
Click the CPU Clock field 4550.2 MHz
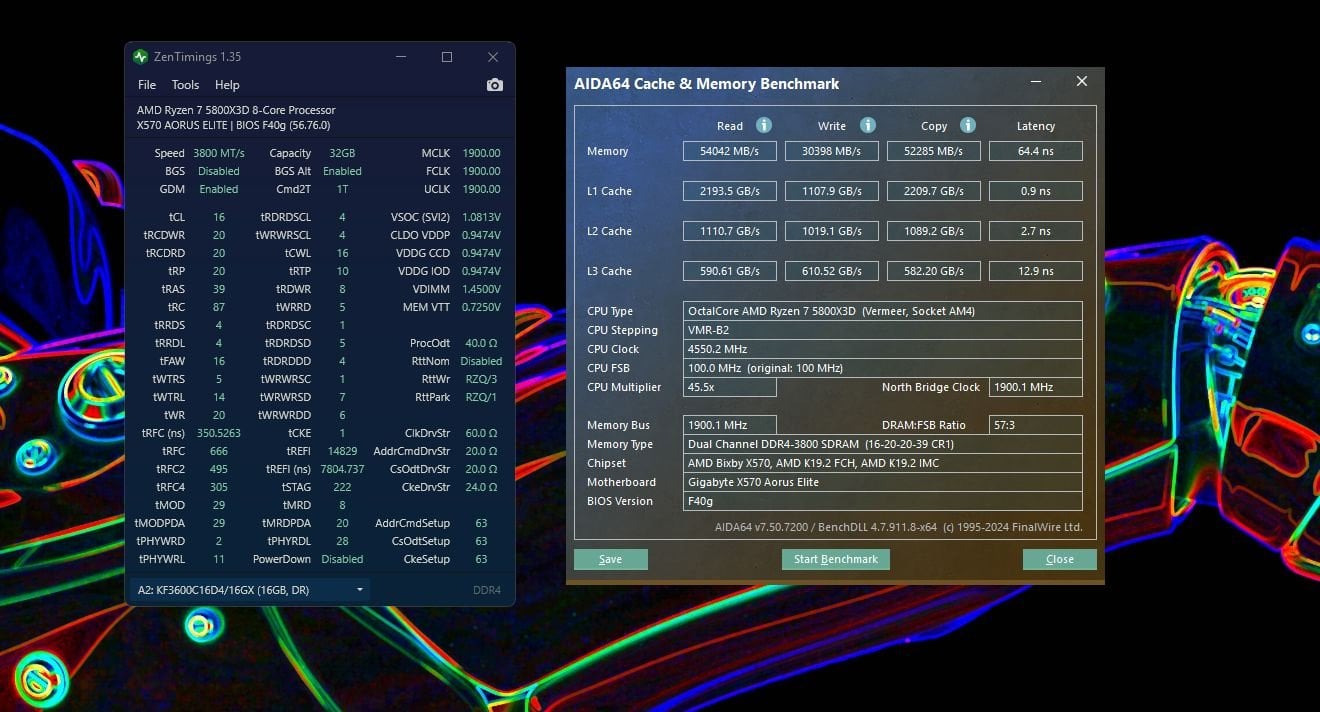[x=883, y=349]
